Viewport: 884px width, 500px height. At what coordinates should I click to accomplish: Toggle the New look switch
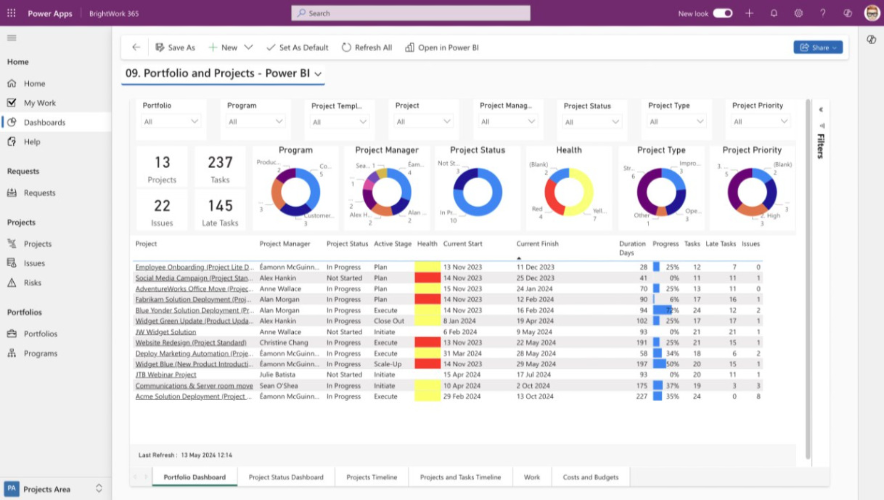[x=723, y=13]
